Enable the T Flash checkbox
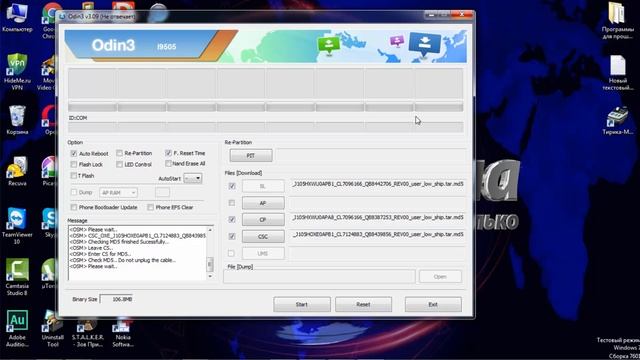640x360 pixels. (x=74, y=176)
